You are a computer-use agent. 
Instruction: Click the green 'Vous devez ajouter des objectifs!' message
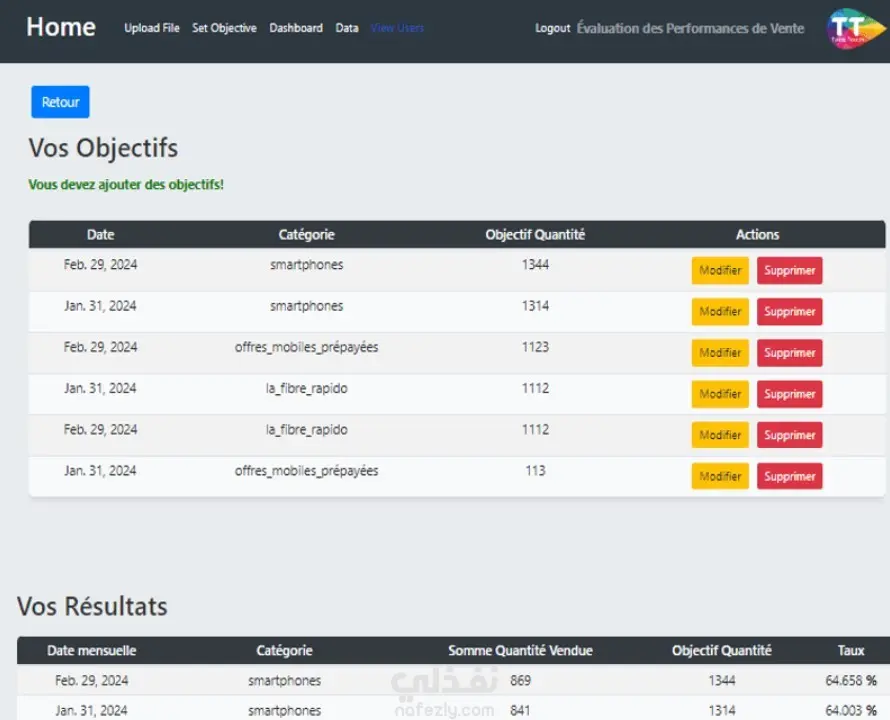click(x=126, y=185)
